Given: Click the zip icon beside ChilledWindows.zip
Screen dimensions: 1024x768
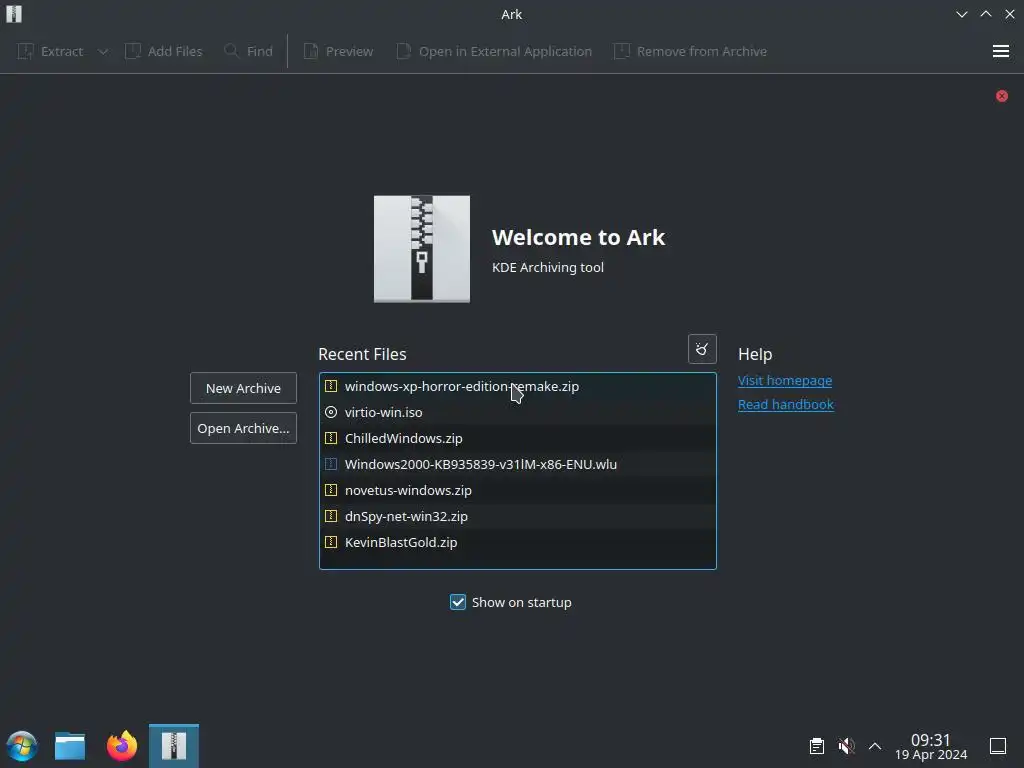Looking at the screenshot, I should 331,438.
